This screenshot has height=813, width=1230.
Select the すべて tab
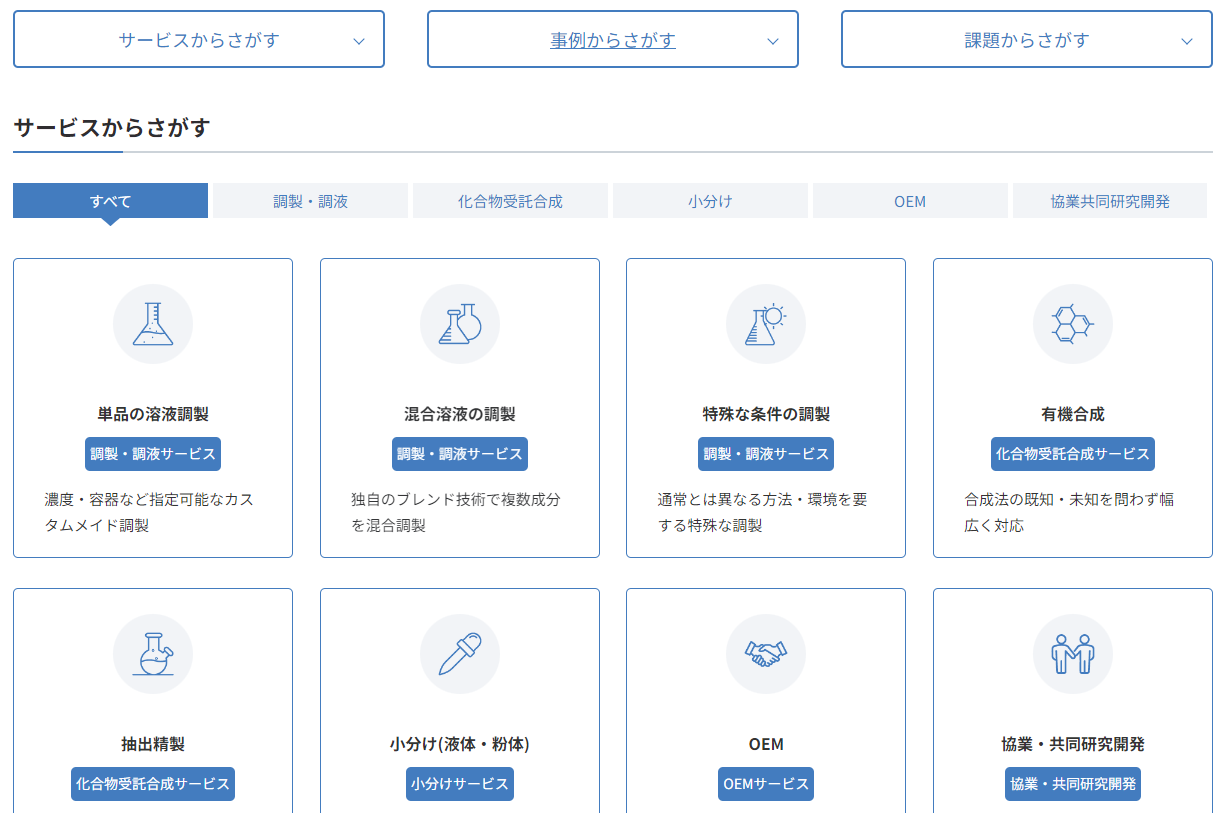coord(110,201)
